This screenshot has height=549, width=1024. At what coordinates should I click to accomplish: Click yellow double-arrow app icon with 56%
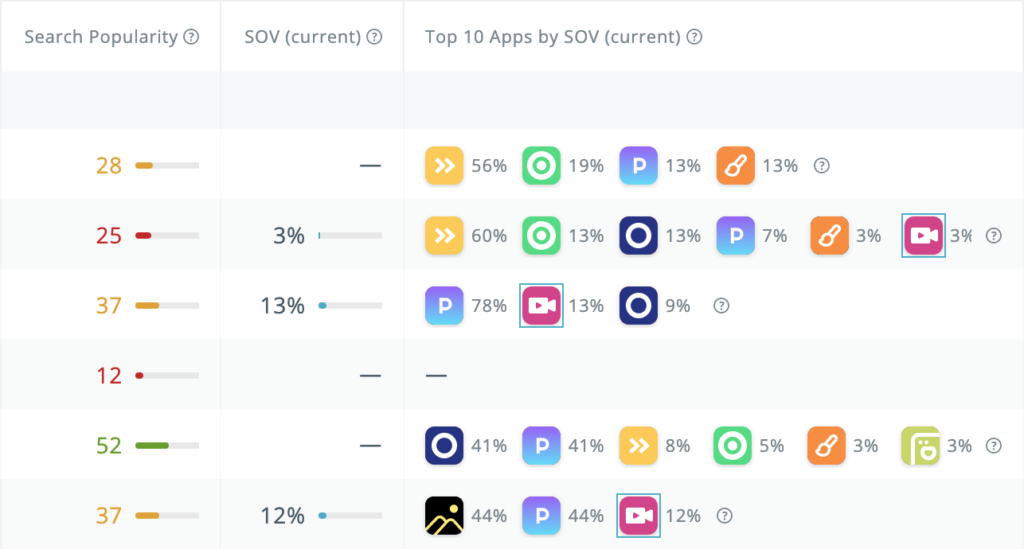click(x=444, y=166)
